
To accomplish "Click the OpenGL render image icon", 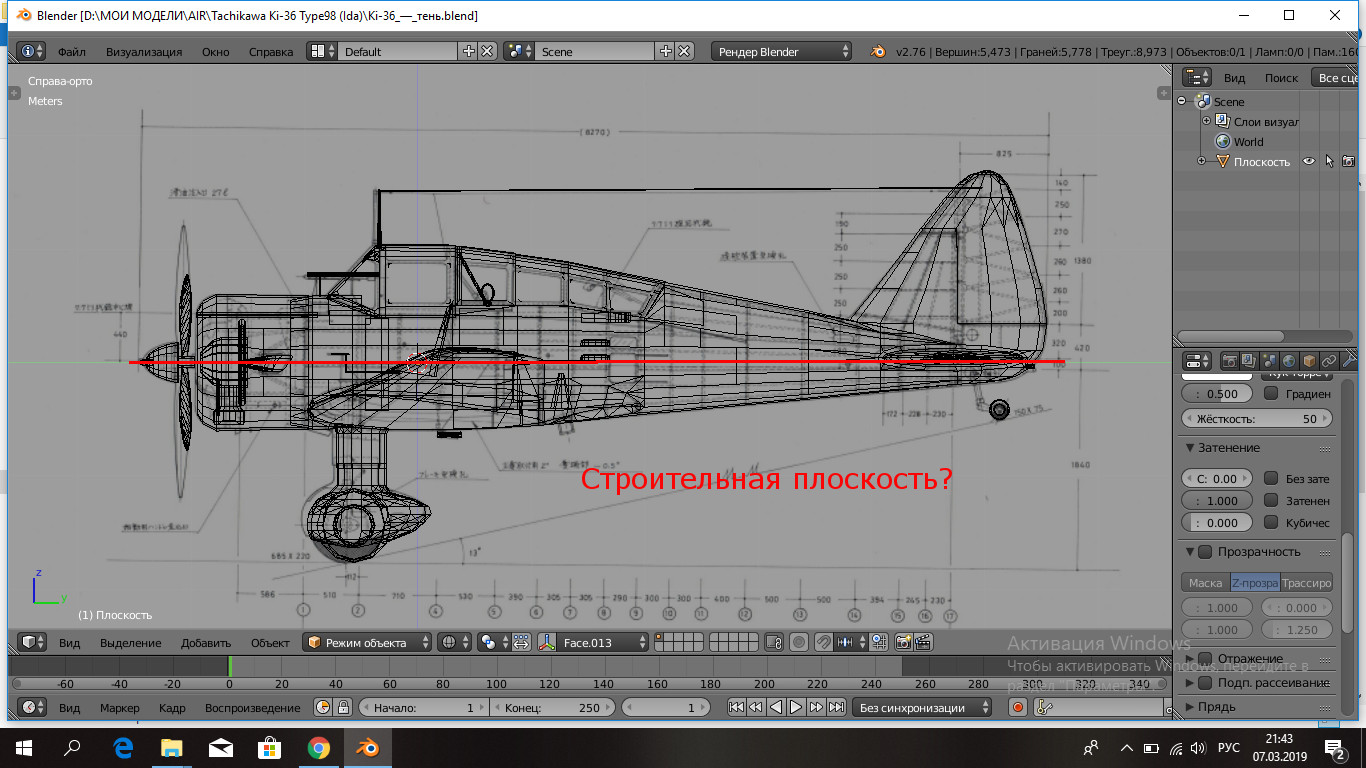I will click(903, 642).
